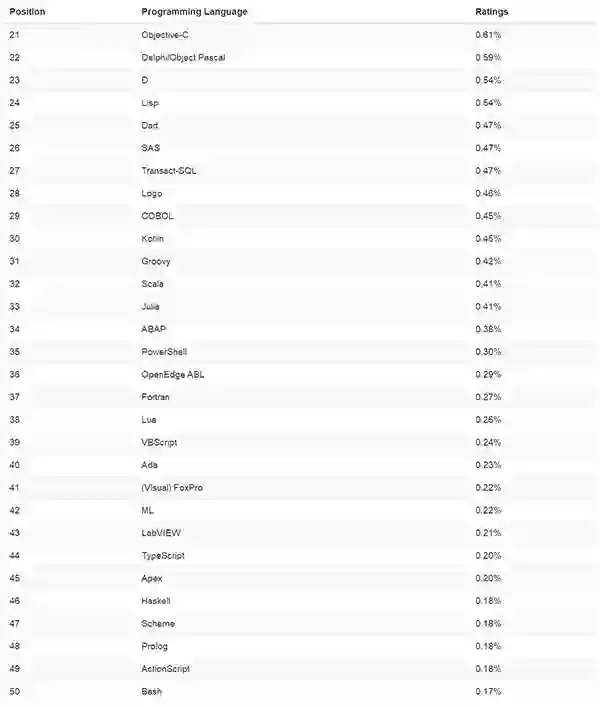This screenshot has height=707, width=600.
Task: Select the Kotlin table entry
Action: tap(153, 238)
